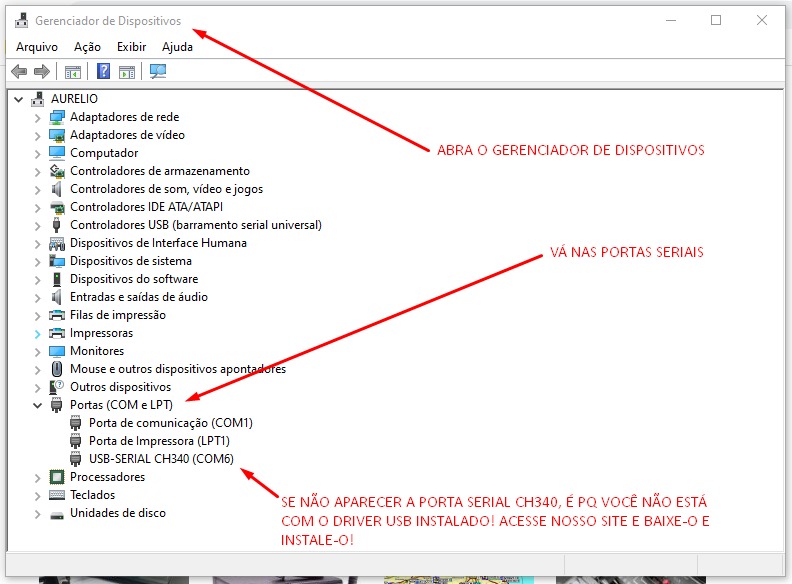
Task: Select the Portas (COM e LPT) label
Action: click(x=121, y=405)
